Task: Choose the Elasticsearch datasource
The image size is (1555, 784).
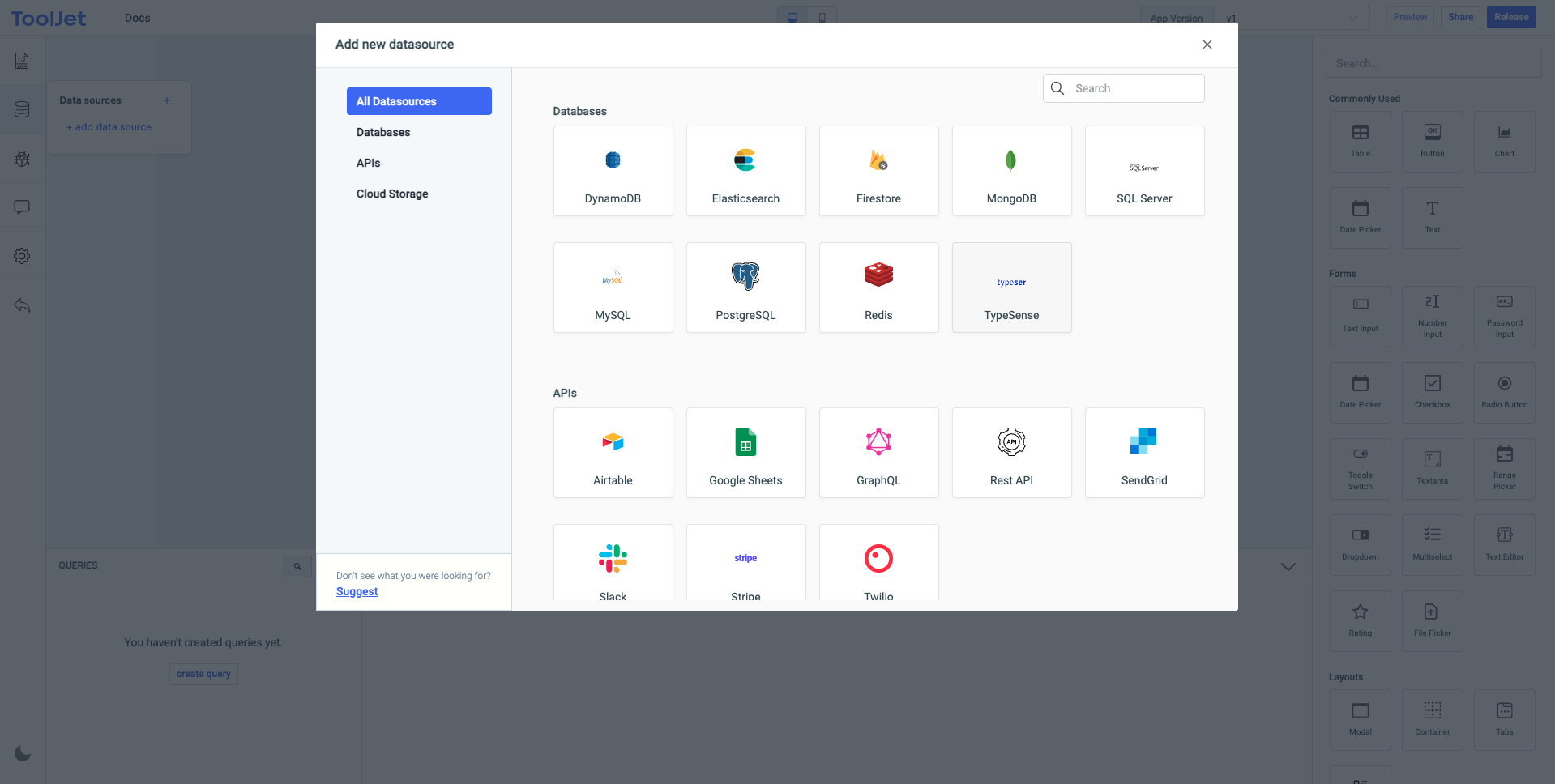Action: point(745,171)
